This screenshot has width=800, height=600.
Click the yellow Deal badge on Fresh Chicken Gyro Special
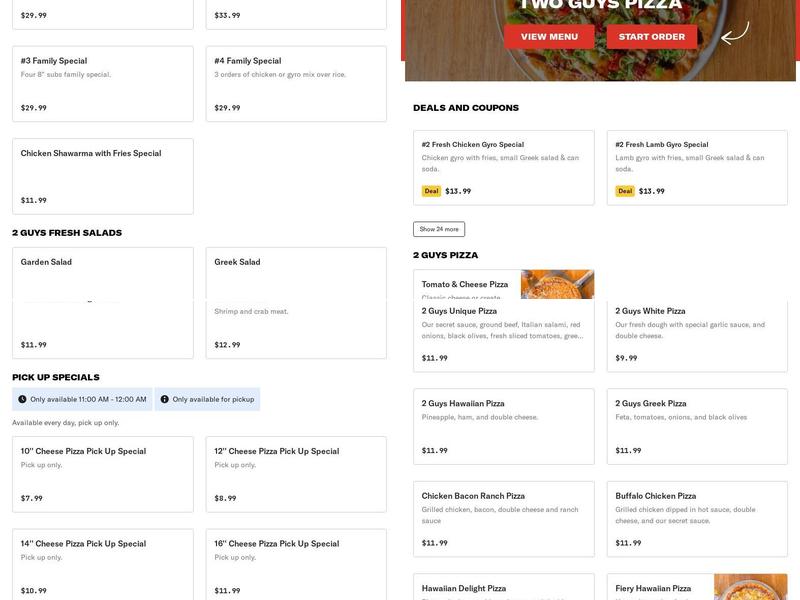coord(431,191)
